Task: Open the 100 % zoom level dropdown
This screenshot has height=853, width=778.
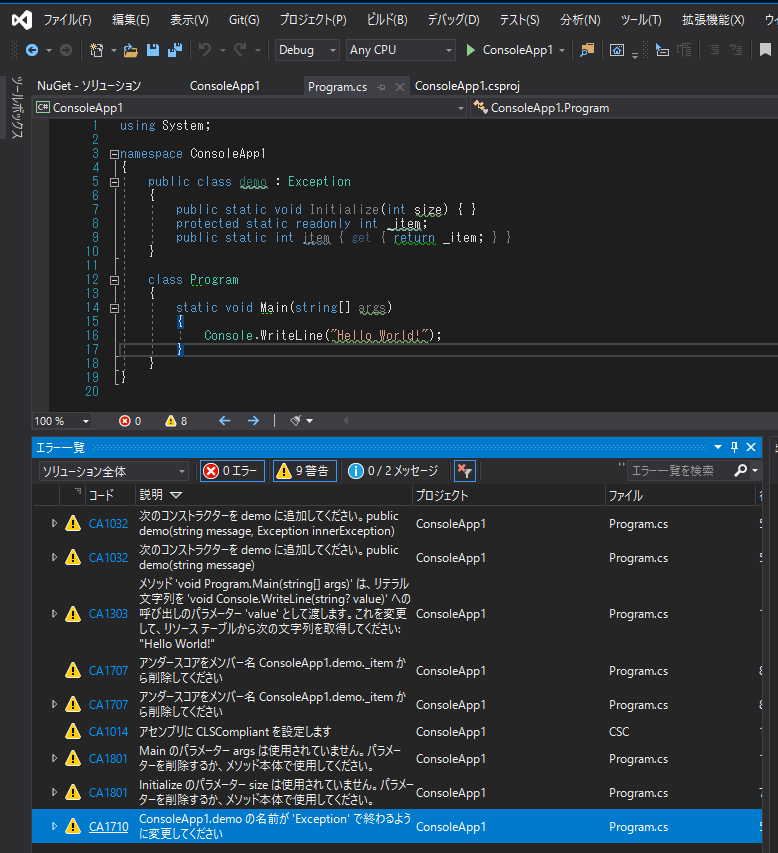Action: [60, 421]
